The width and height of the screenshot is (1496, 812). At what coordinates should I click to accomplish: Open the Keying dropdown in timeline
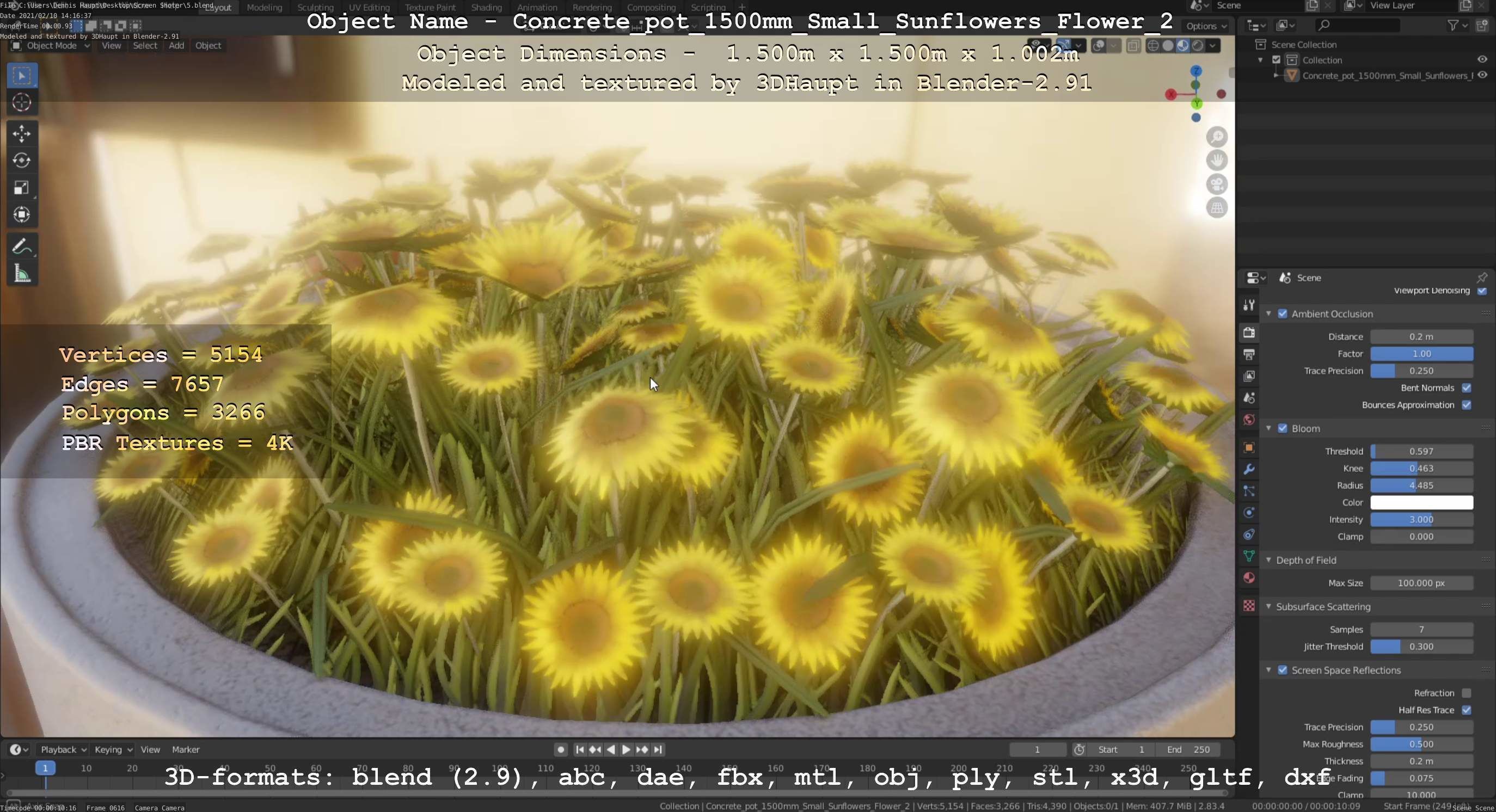pos(113,749)
